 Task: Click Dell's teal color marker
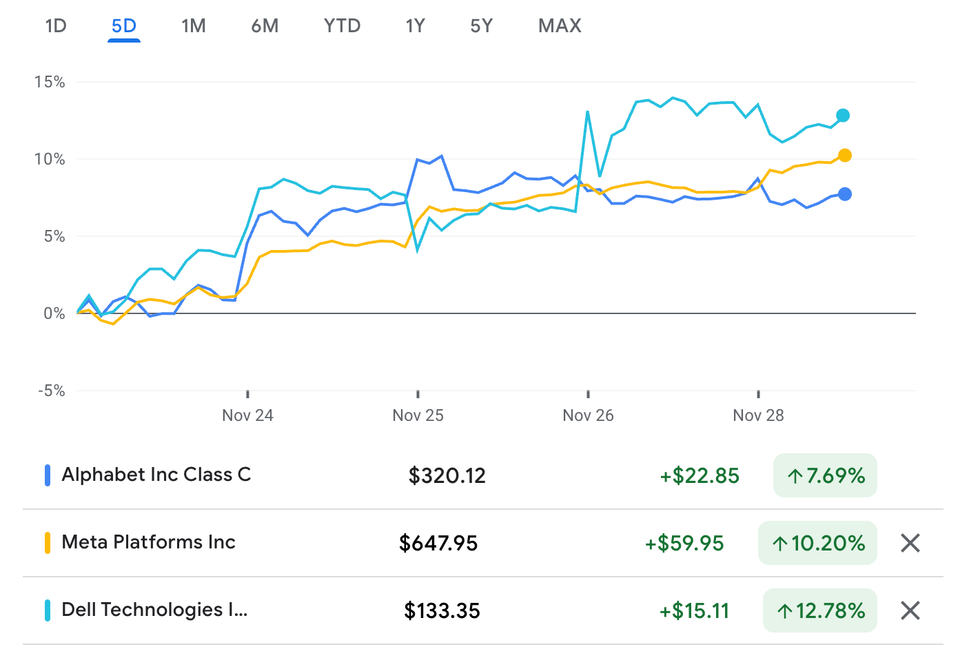(x=47, y=610)
